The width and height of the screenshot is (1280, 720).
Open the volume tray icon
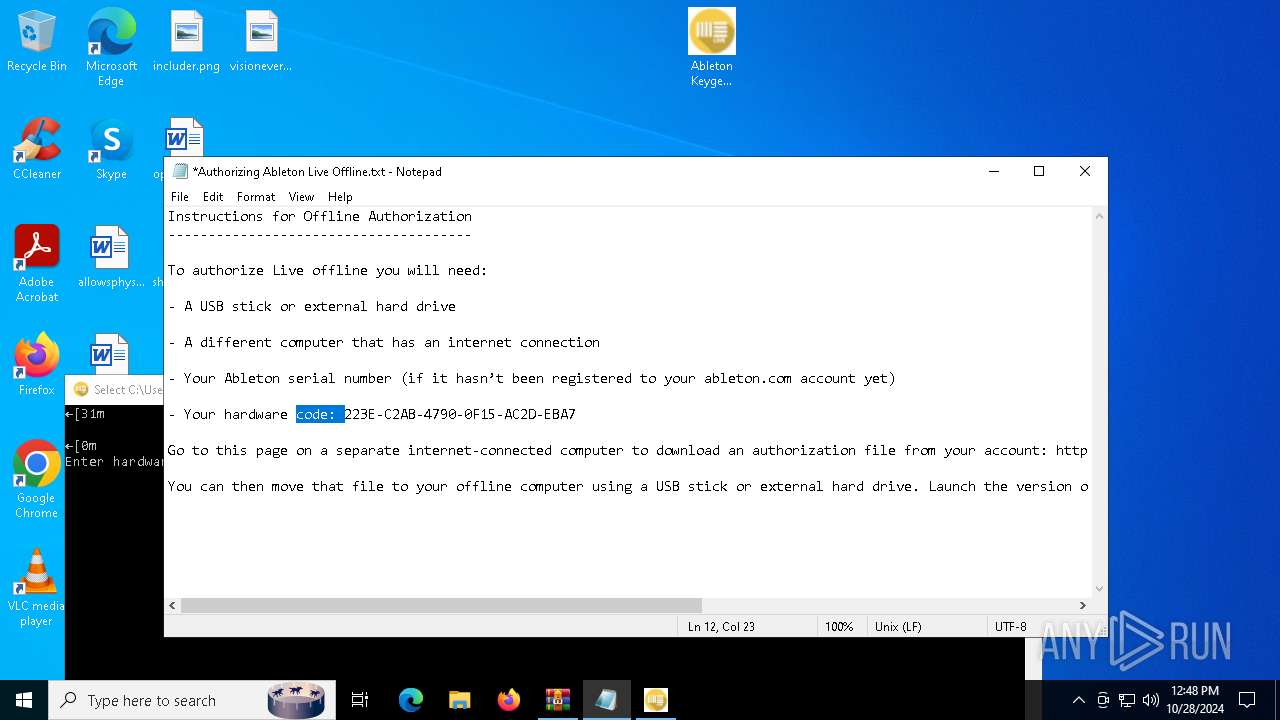pyautogui.click(x=1151, y=700)
